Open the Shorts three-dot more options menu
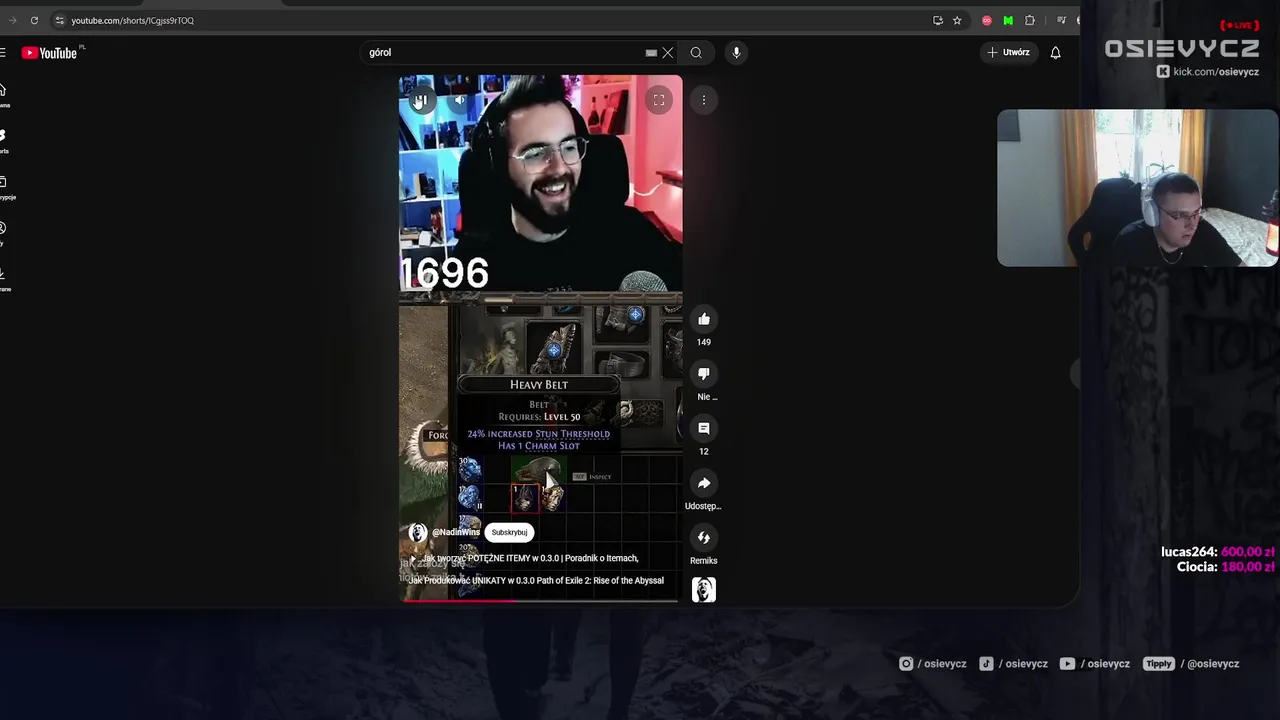1280x720 pixels. coord(704,100)
